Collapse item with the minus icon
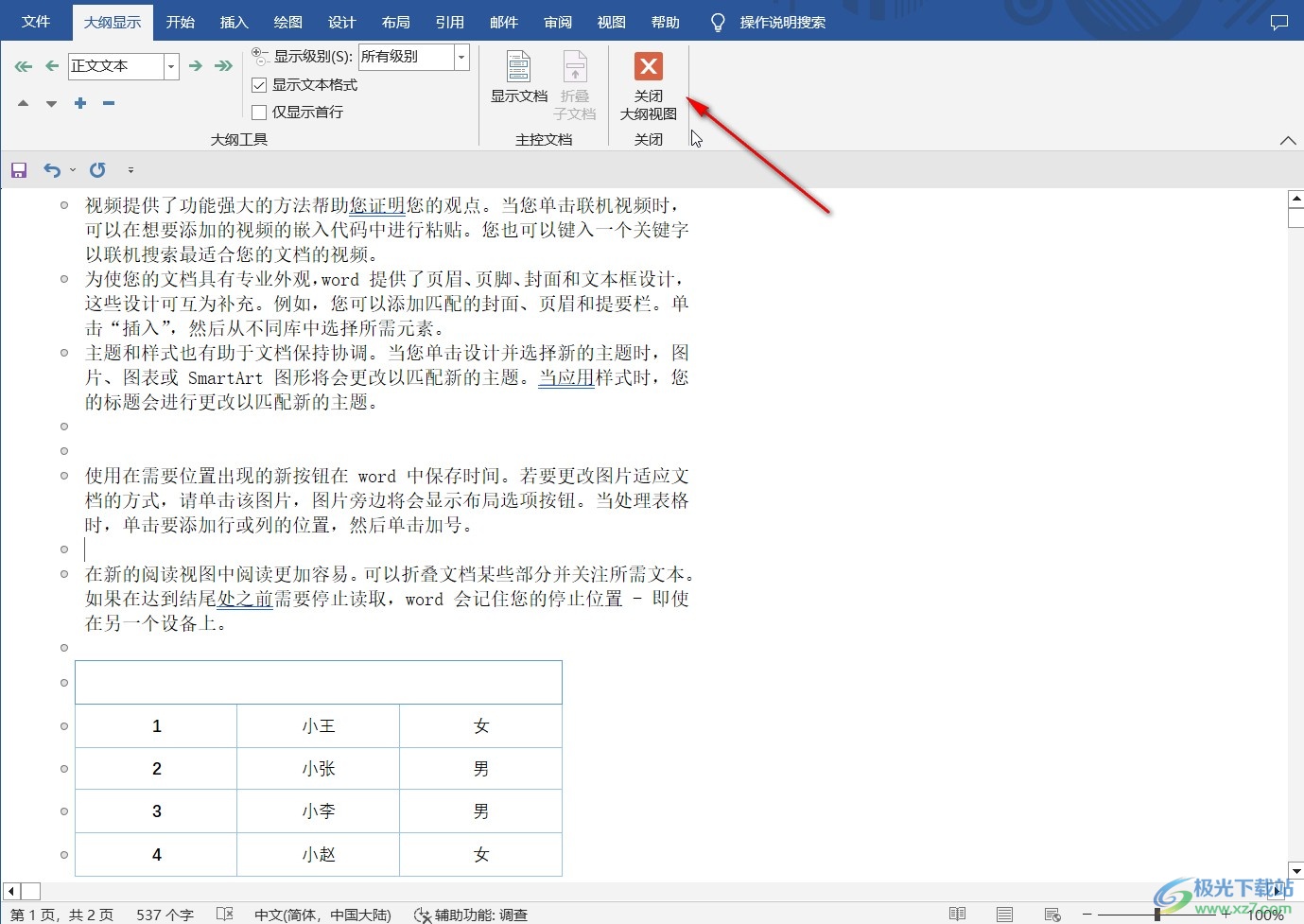Viewport: 1304px width, 924px height. coord(109,103)
